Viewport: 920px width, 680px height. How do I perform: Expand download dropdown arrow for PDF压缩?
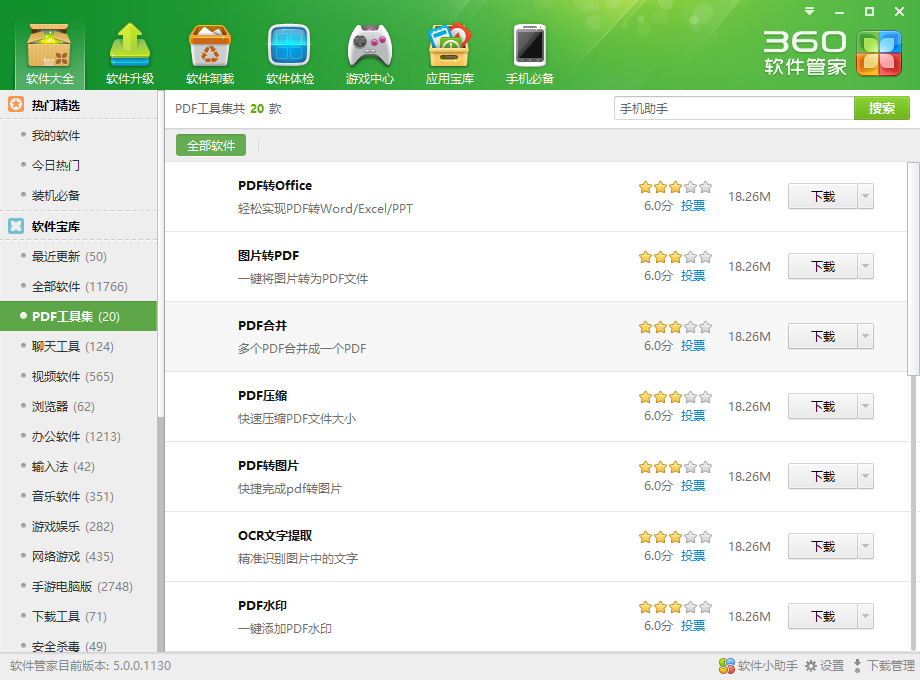coord(865,407)
